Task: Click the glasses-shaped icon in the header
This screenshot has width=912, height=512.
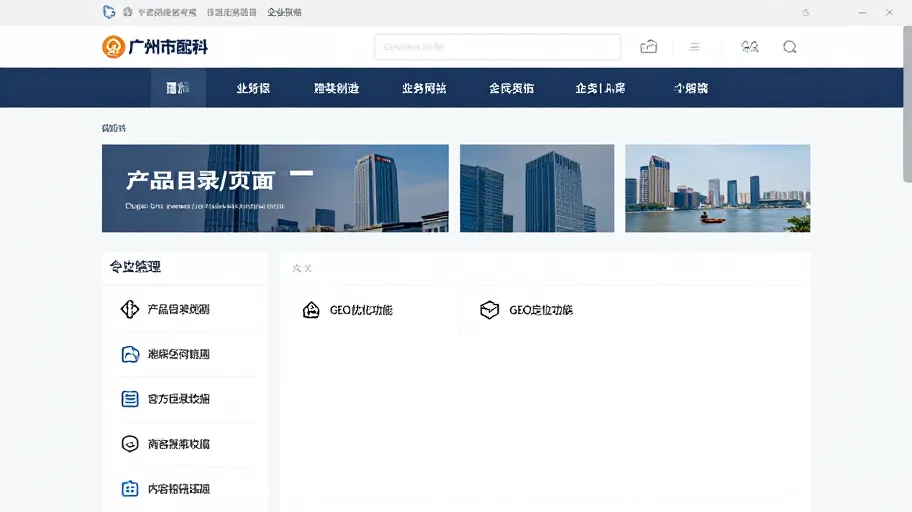Action: tap(750, 47)
